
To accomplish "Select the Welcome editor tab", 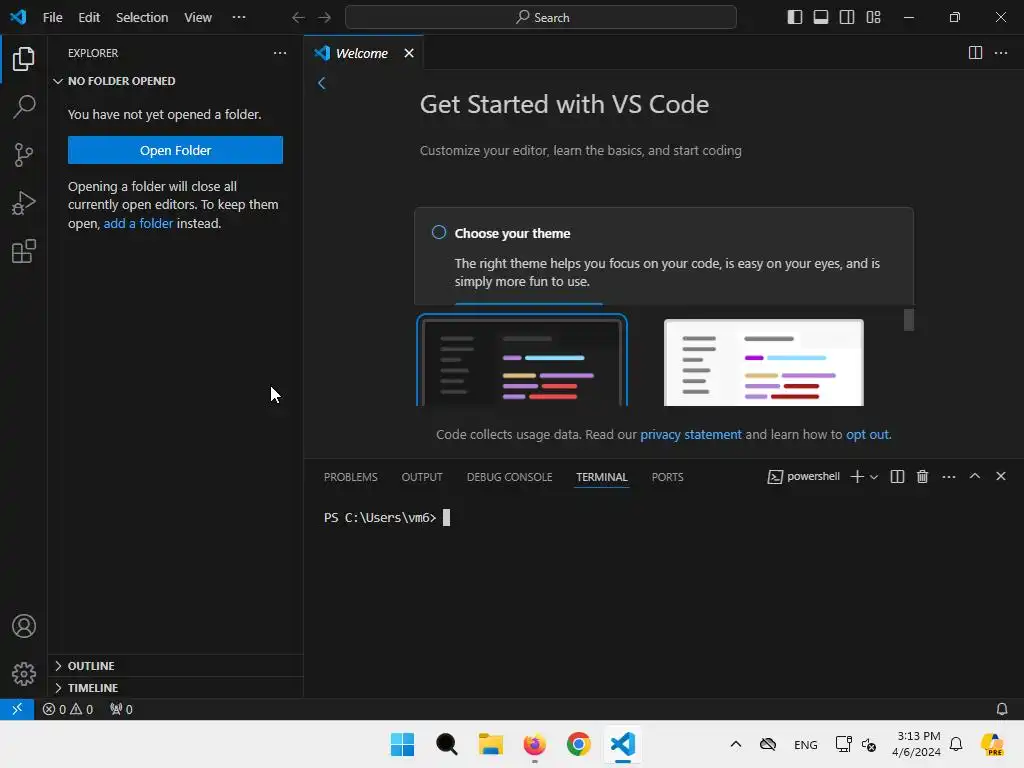I will click(x=363, y=53).
